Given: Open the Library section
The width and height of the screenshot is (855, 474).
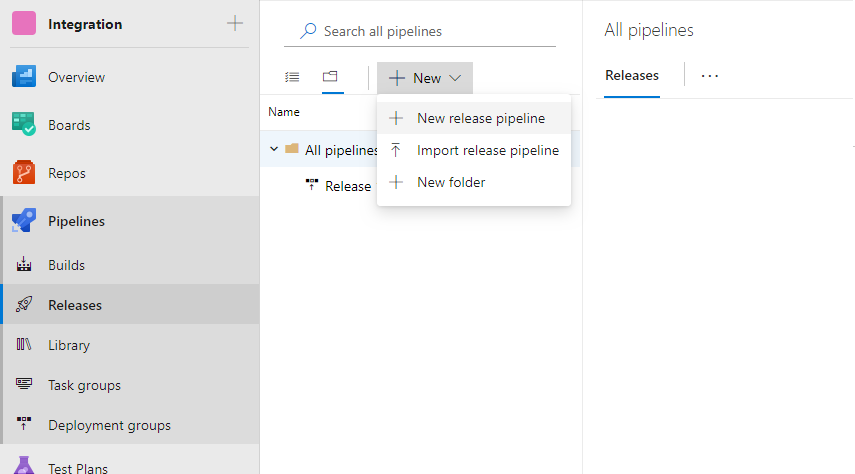Looking at the screenshot, I should pyautogui.click(x=68, y=345).
